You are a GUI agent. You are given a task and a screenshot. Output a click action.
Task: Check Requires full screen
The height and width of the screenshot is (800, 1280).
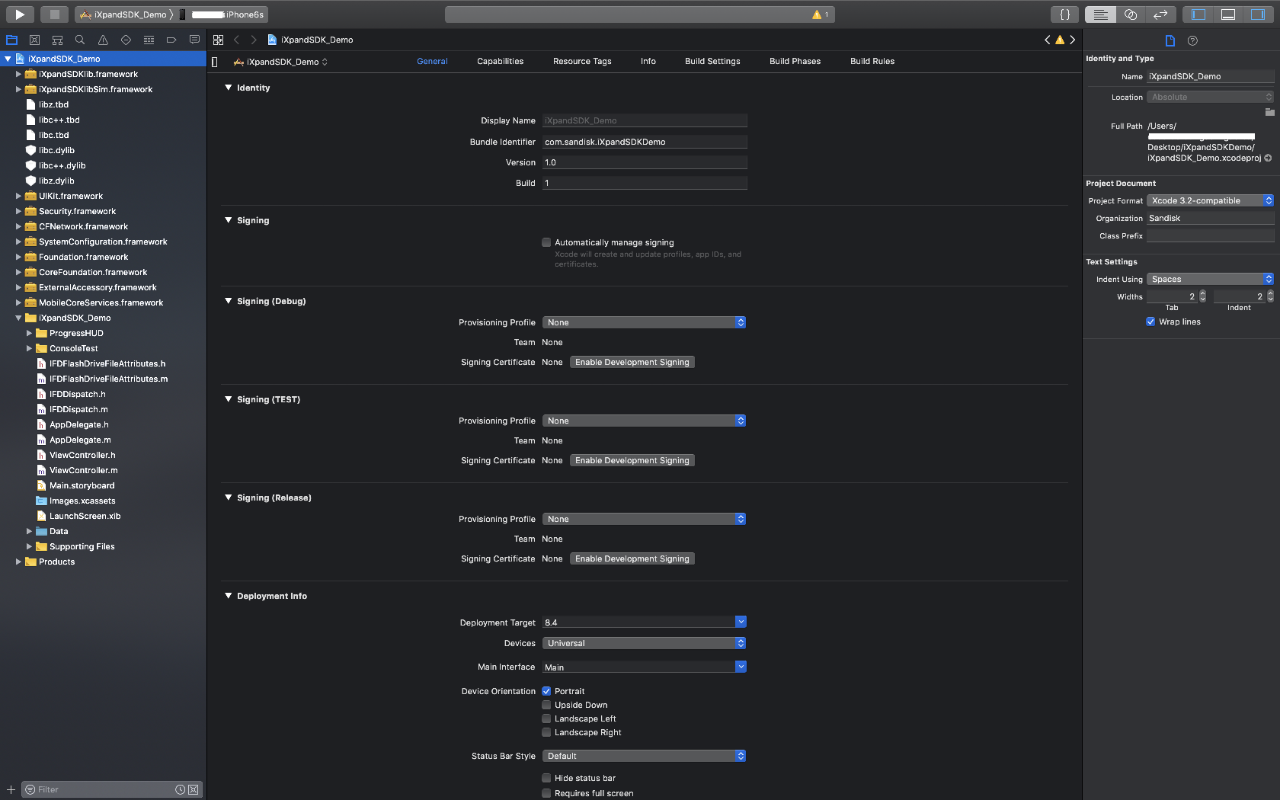[547, 793]
